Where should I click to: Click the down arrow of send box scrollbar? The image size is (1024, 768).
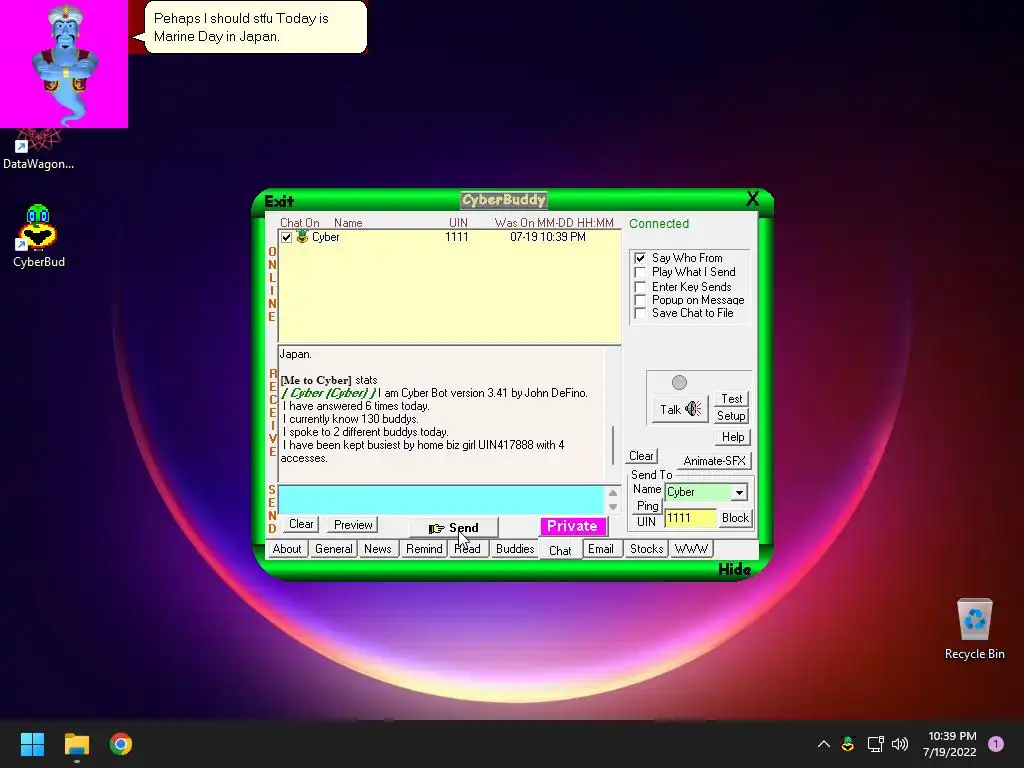point(613,507)
